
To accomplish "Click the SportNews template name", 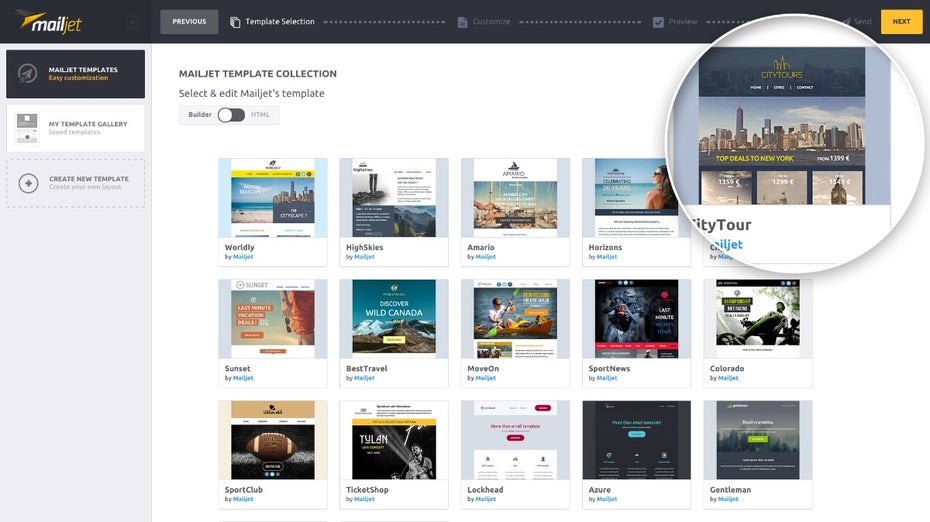I will 609,368.
